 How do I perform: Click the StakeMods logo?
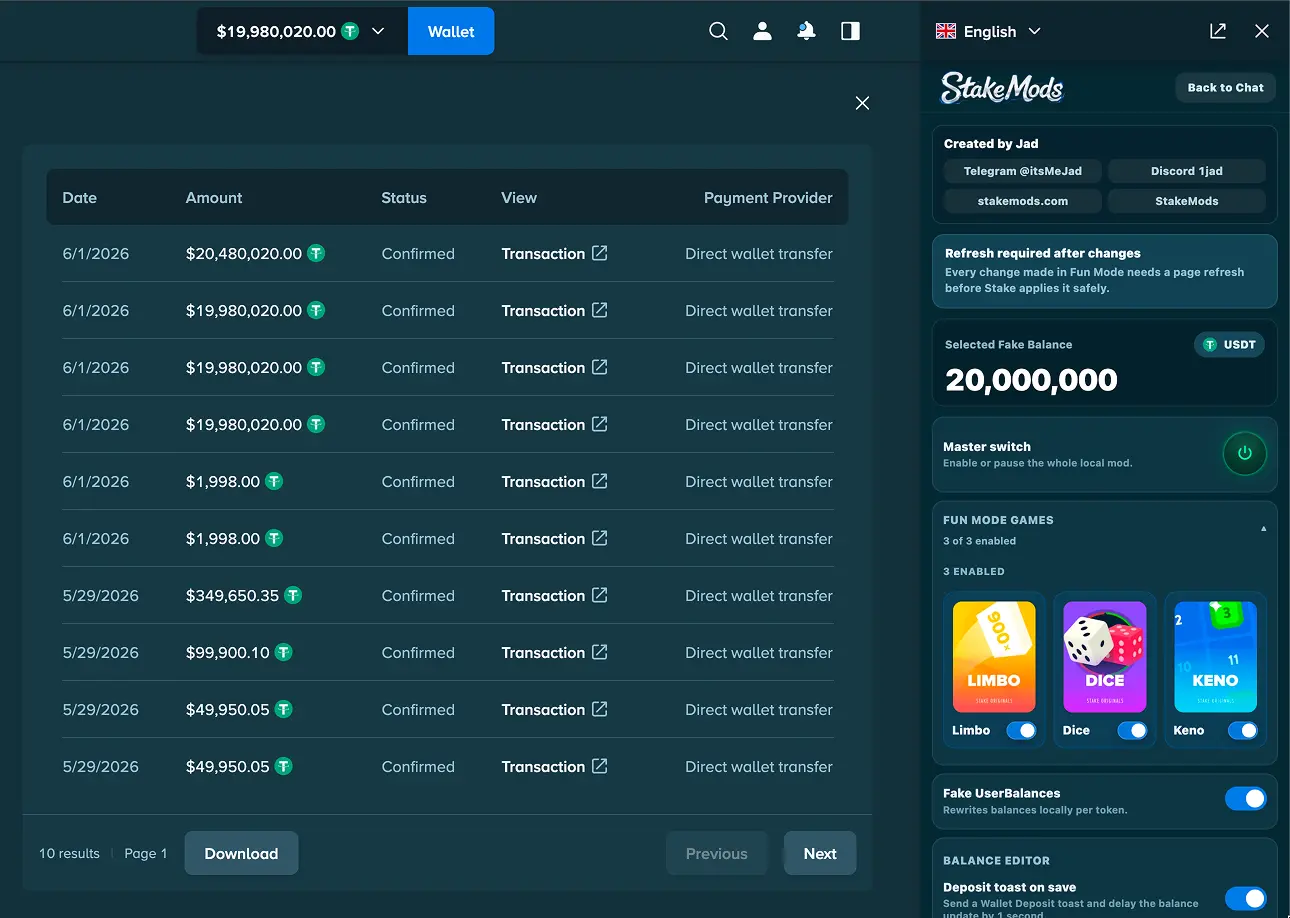tap(1002, 88)
